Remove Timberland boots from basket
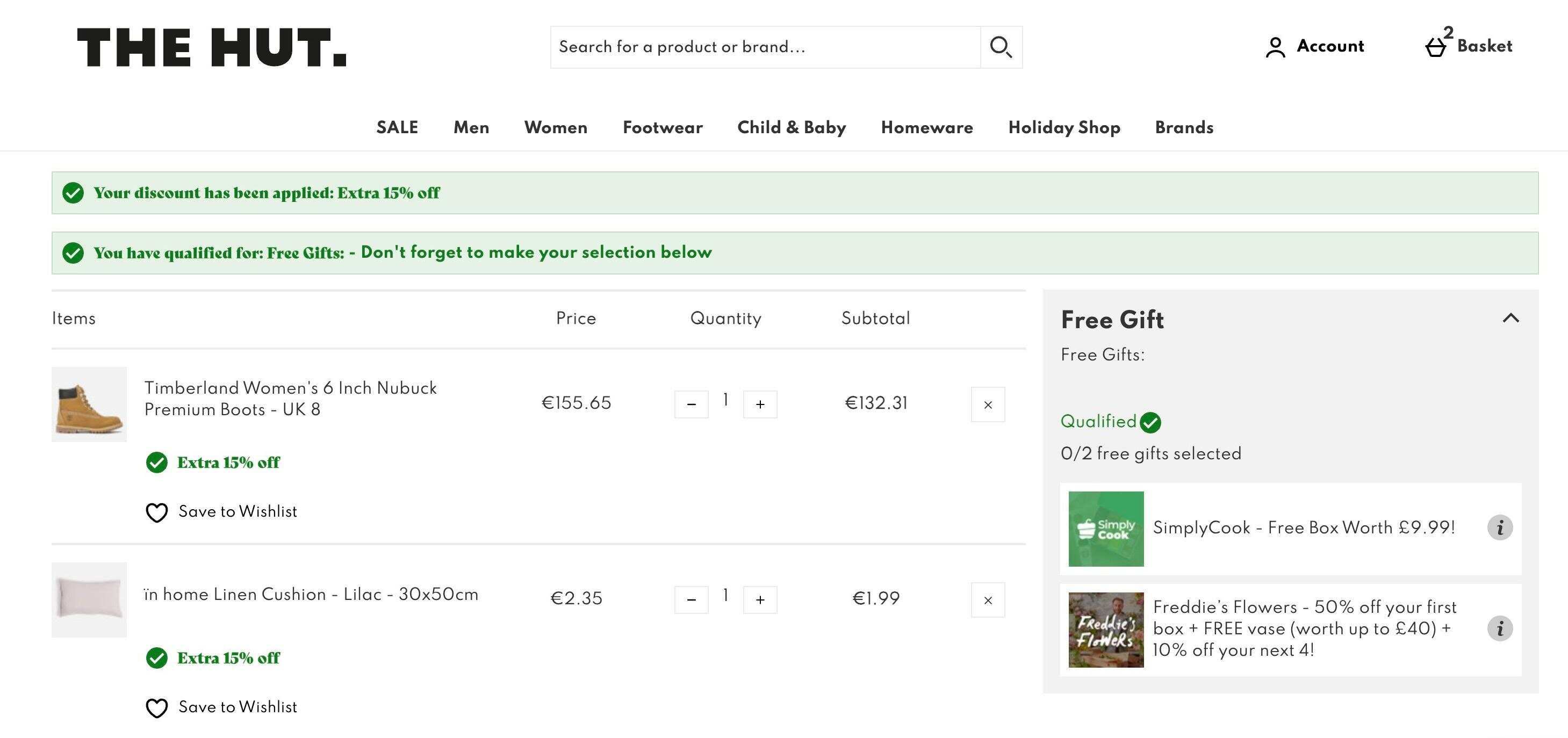 [988, 404]
